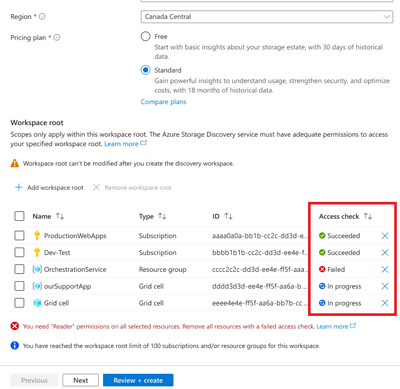400x389 pixels.
Task: Click the OrchestrationService name text
Action: (x=75, y=269)
